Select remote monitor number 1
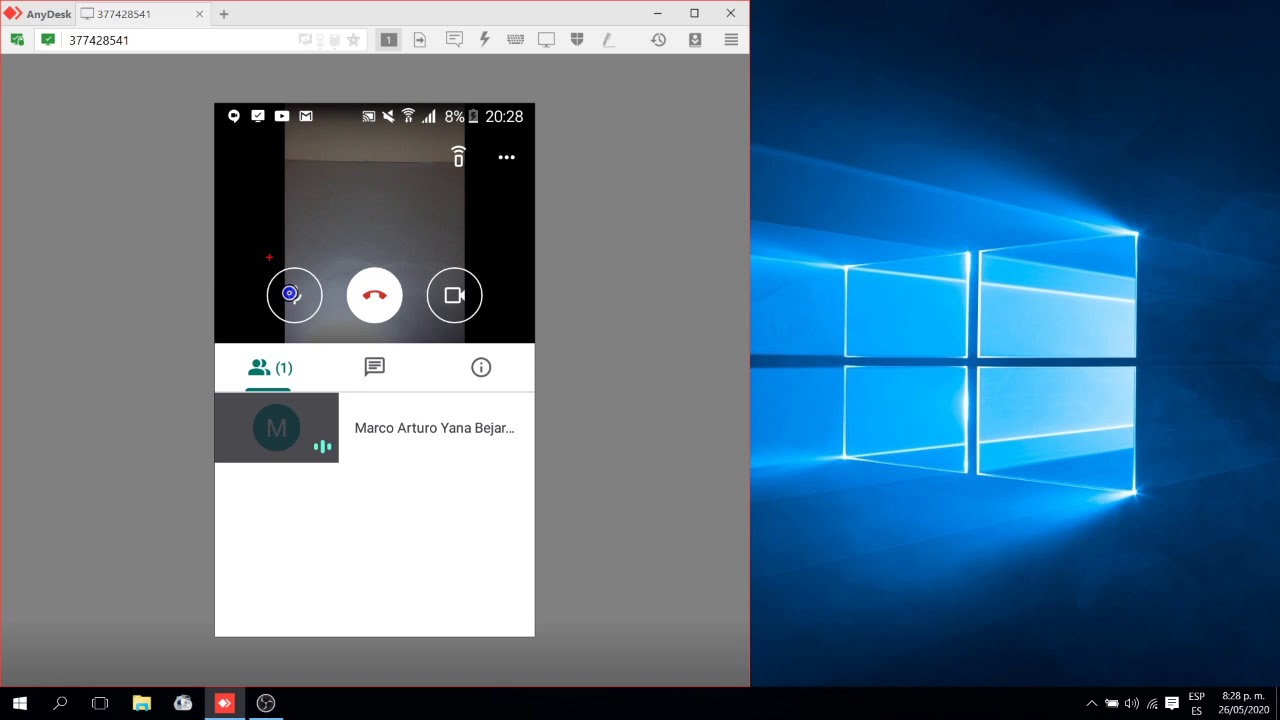 click(x=389, y=40)
